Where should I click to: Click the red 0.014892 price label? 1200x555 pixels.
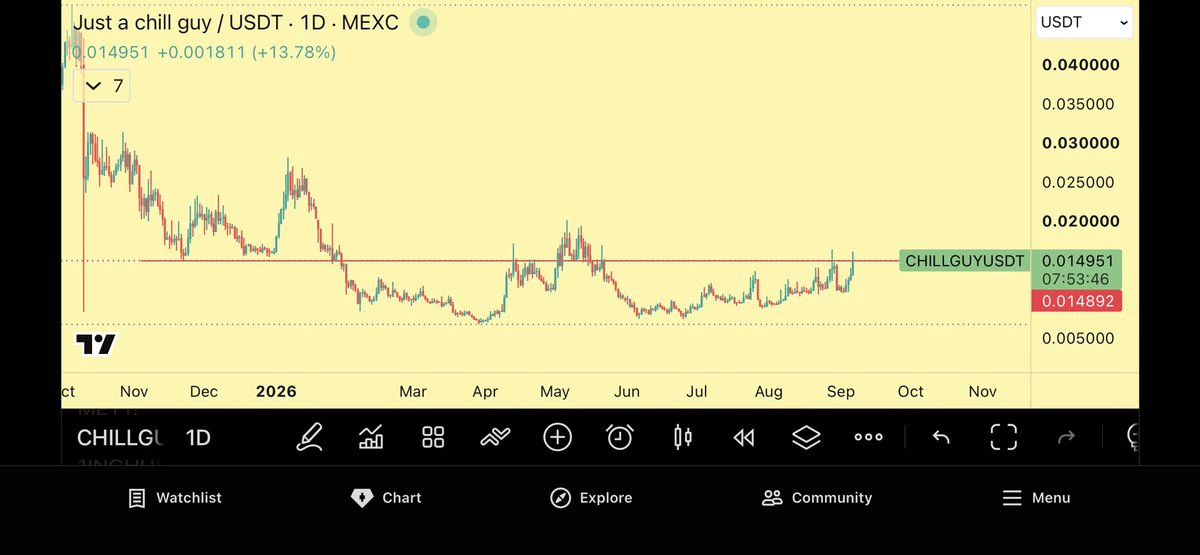tap(1076, 301)
